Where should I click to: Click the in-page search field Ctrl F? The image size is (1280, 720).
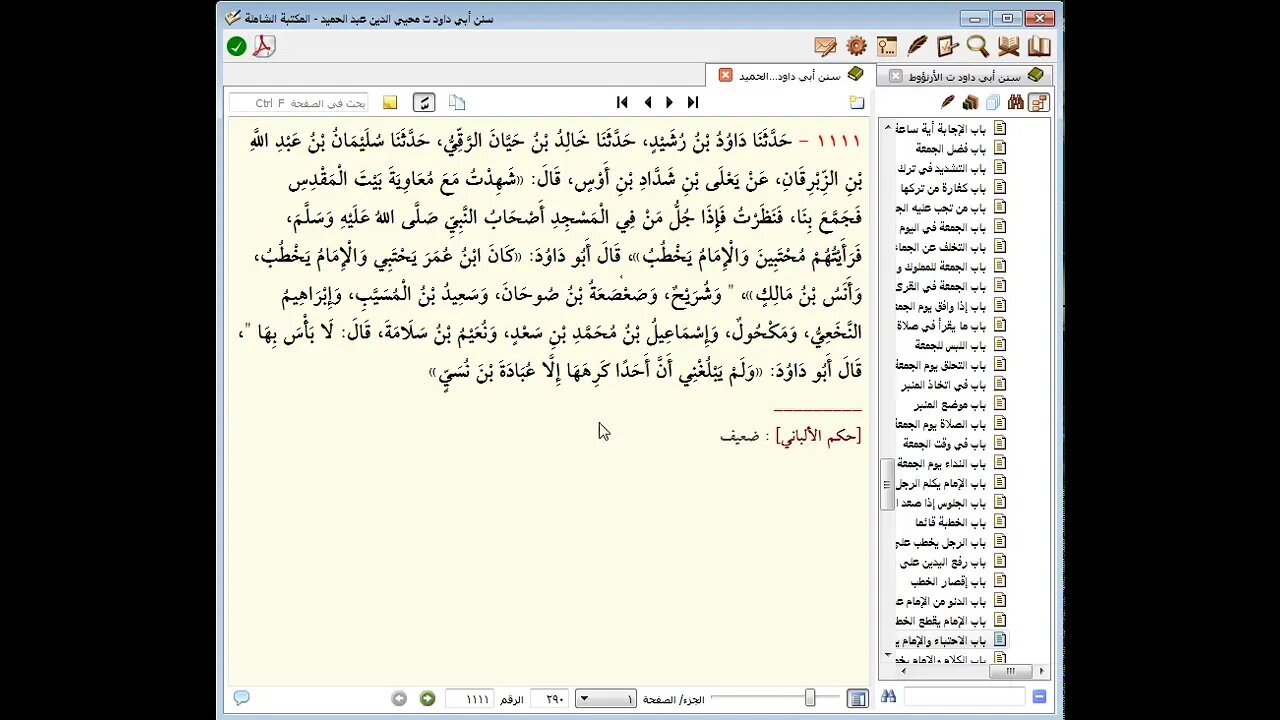(x=298, y=103)
